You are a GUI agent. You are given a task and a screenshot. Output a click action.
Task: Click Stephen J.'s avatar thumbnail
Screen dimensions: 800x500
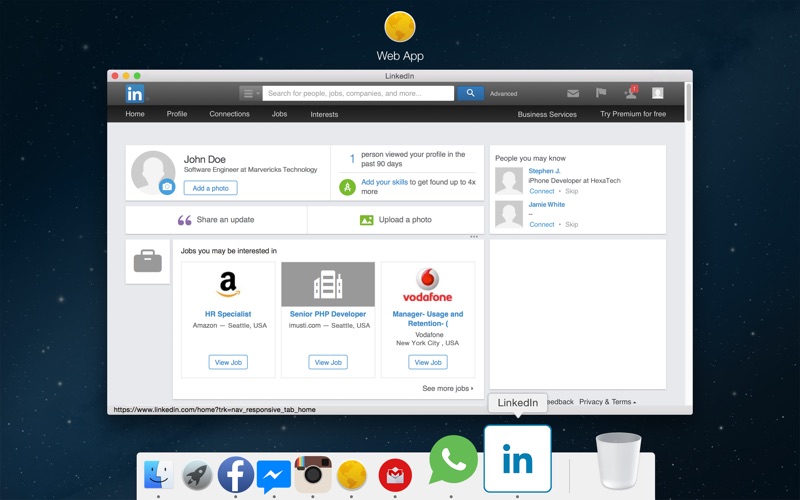click(x=509, y=181)
